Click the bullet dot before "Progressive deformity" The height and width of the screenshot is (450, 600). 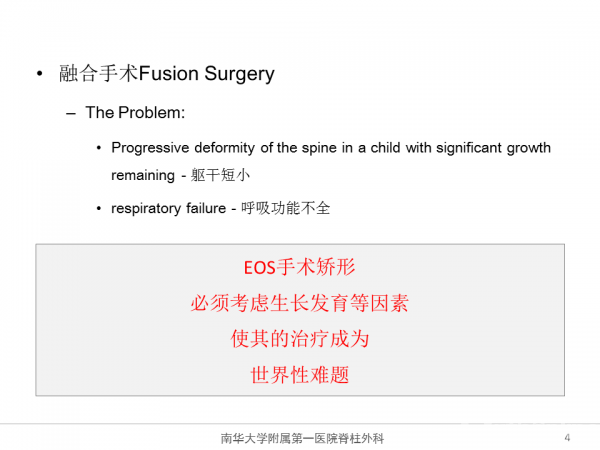pos(98,148)
